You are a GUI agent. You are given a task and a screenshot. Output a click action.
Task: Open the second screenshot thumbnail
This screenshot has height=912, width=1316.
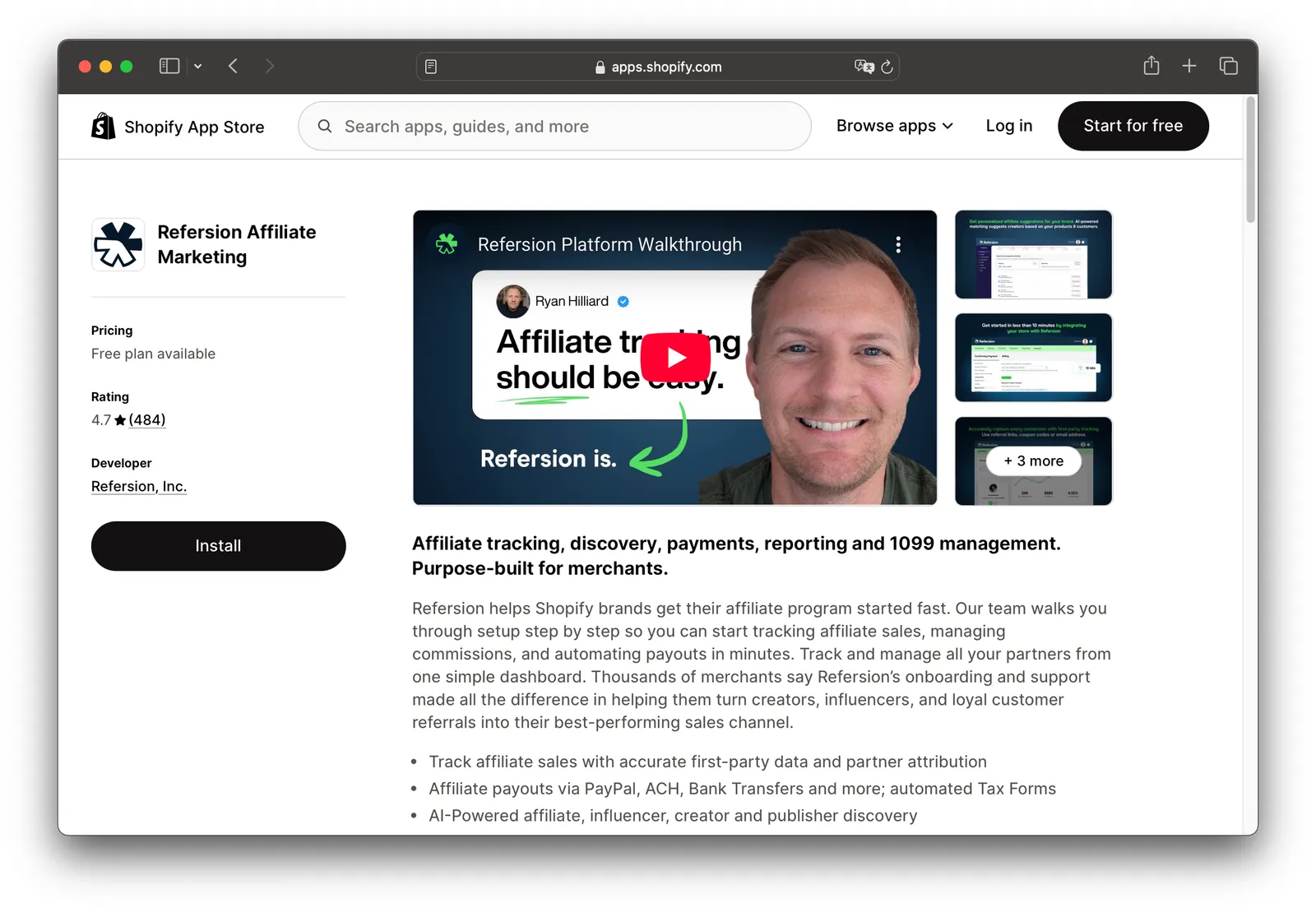pyautogui.click(x=1034, y=358)
